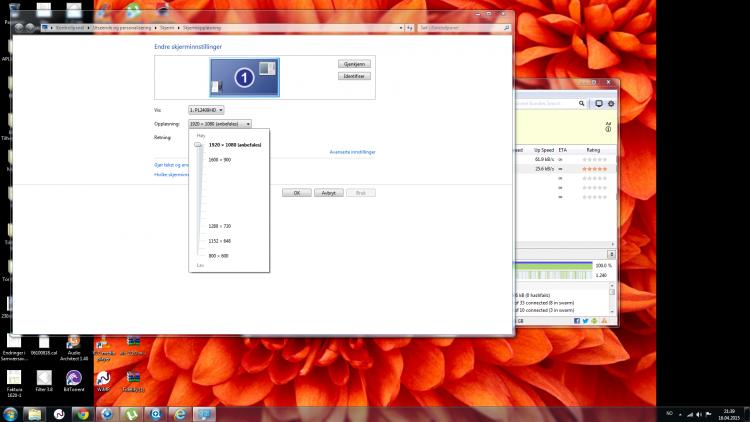
Task: Click the Android icon in uTorrent status bar
Action: (x=594, y=321)
